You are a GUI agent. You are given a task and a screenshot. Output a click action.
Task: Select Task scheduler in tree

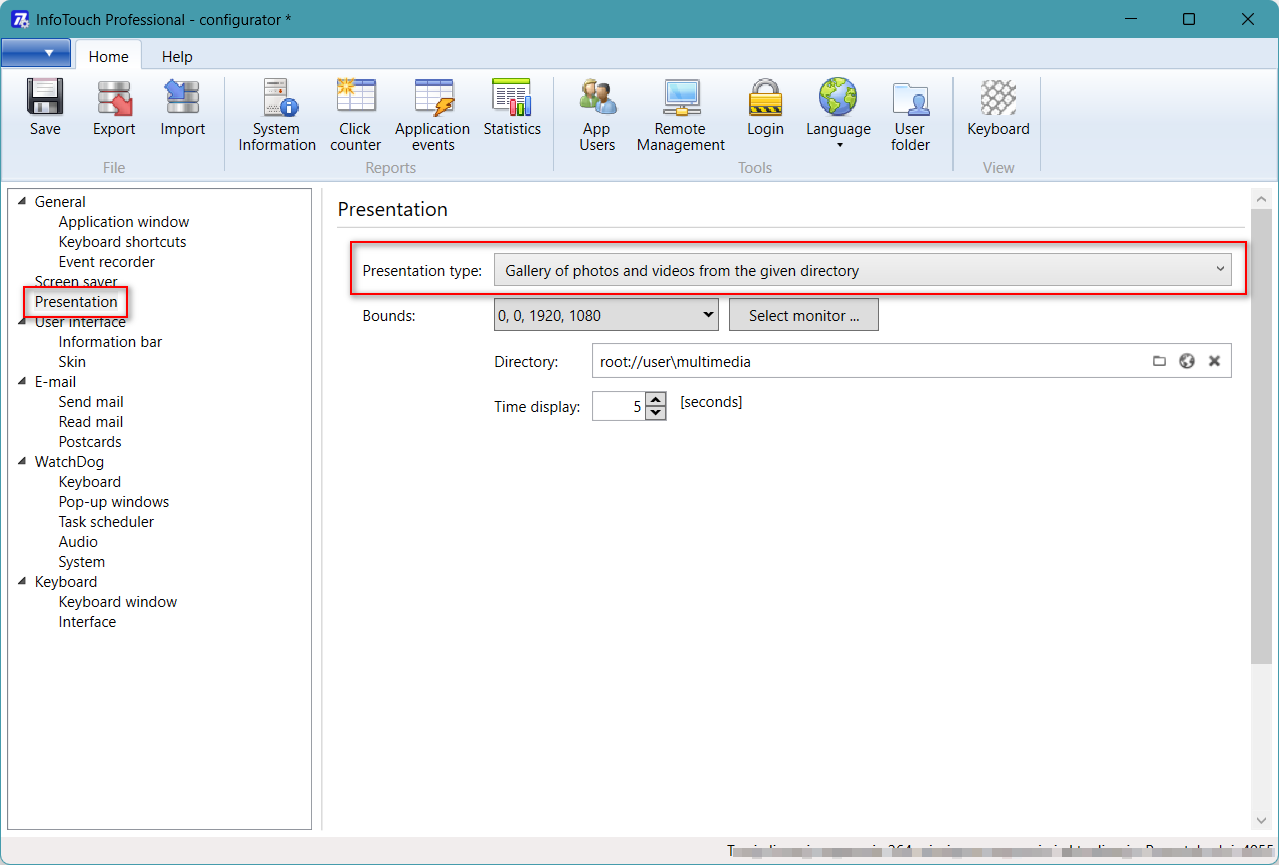coord(106,521)
